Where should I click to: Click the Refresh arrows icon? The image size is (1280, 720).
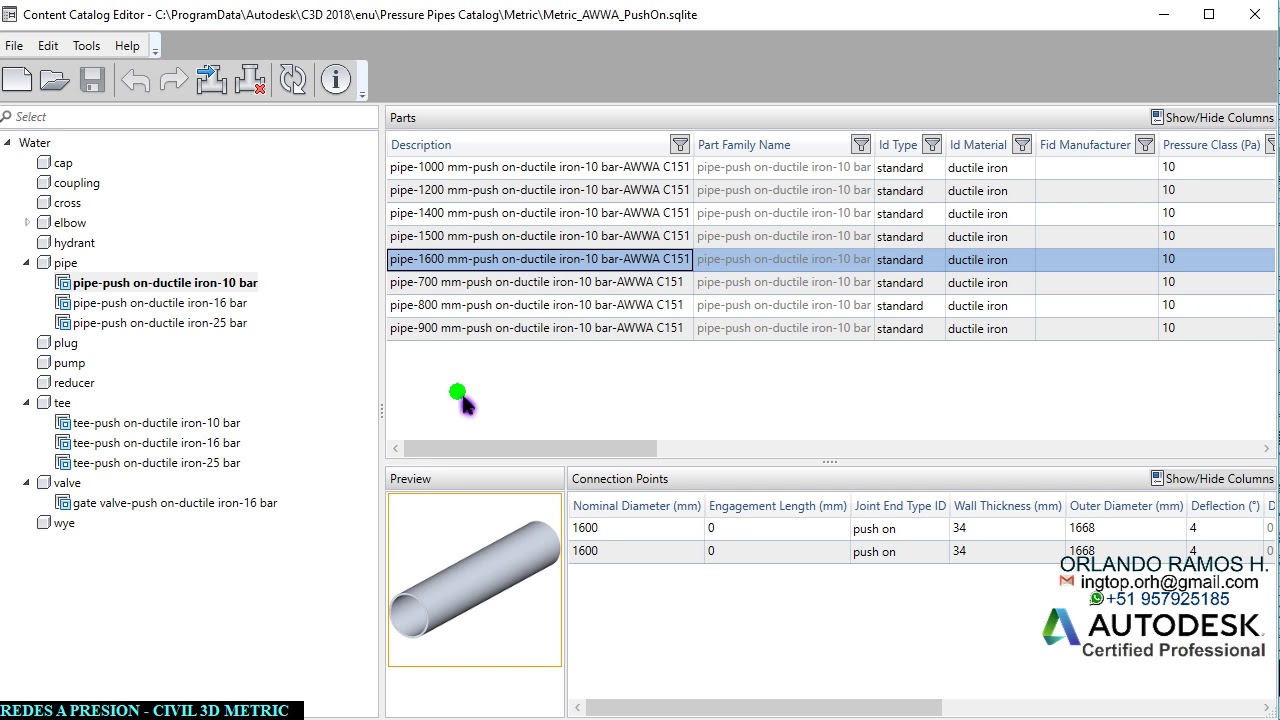pyautogui.click(x=293, y=80)
